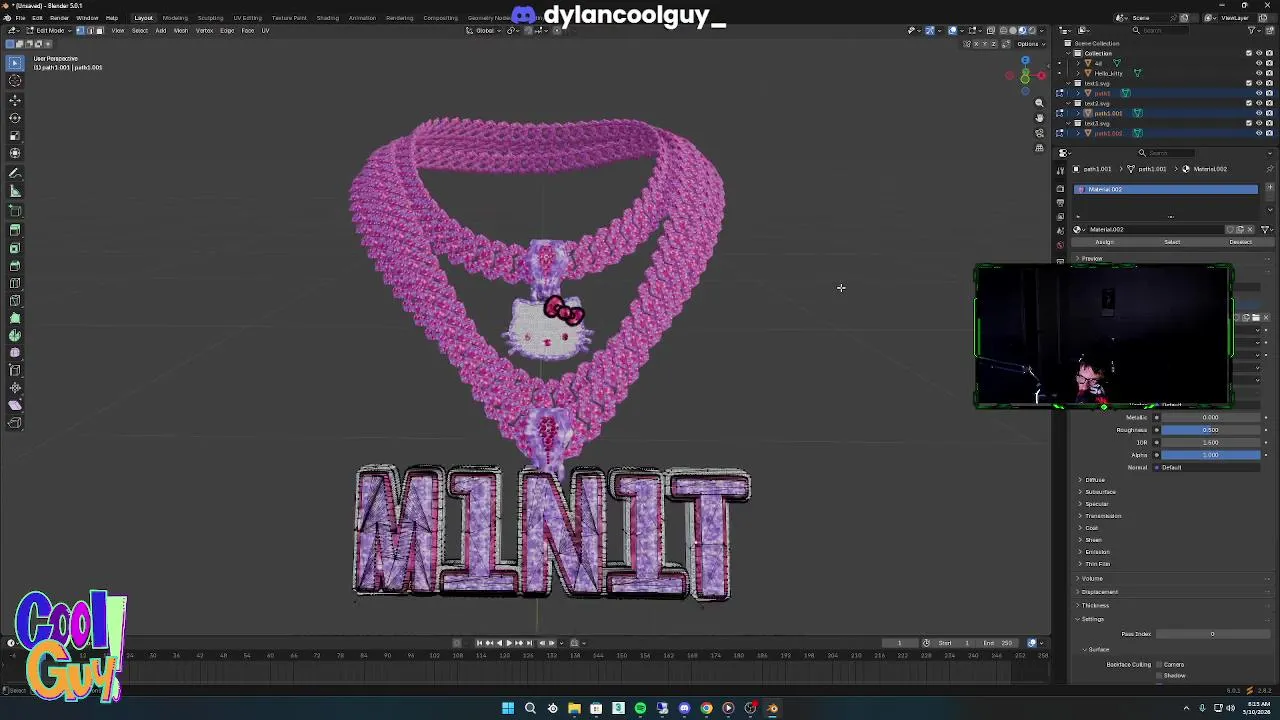The height and width of the screenshot is (720, 1280).
Task: Hide the Collection with its eye icon
Action: click(x=1259, y=53)
